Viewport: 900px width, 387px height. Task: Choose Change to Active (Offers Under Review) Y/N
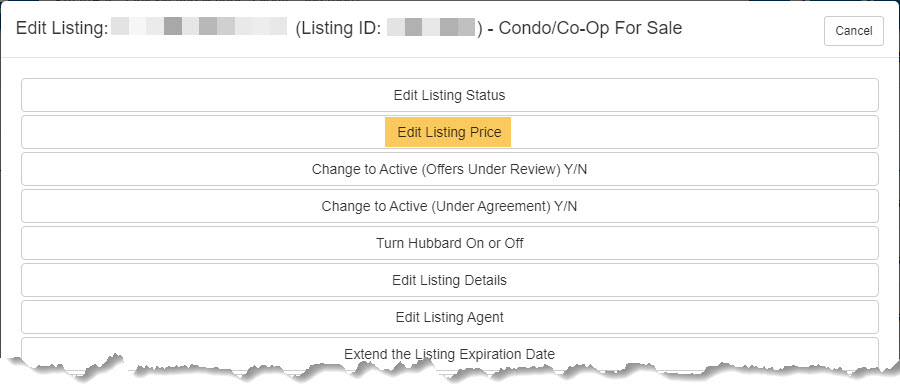click(x=449, y=169)
